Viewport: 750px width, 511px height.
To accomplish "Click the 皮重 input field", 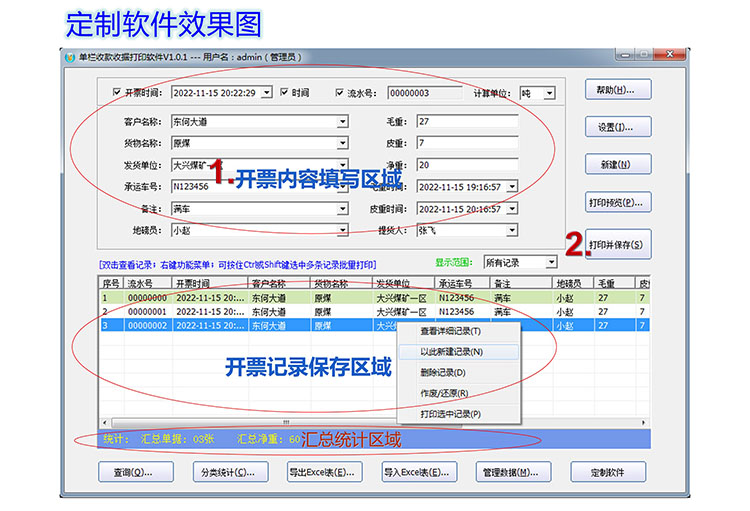I will 467,143.
